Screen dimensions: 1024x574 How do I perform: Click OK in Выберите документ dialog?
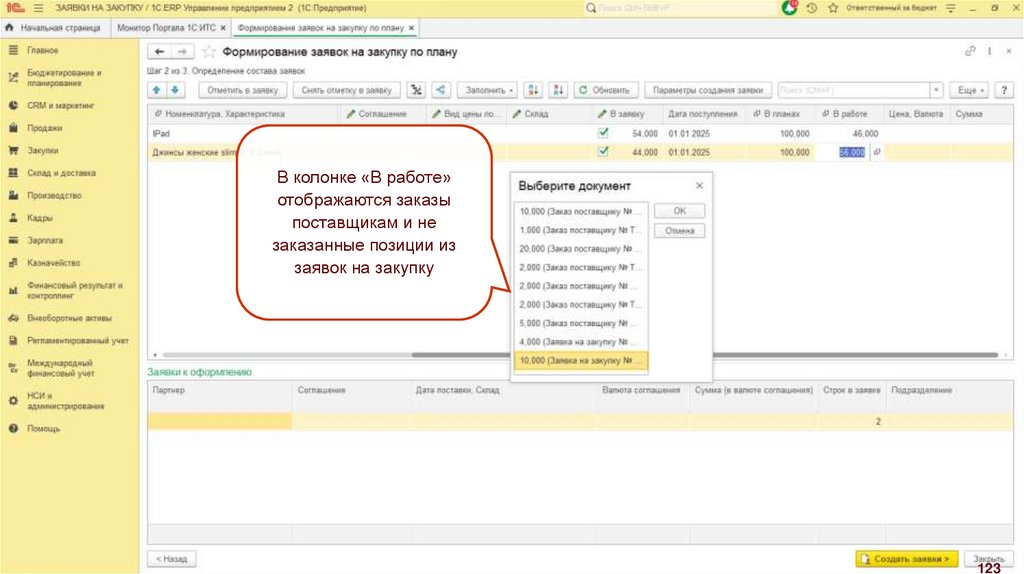pyautogui.click(x=679, y=211)
